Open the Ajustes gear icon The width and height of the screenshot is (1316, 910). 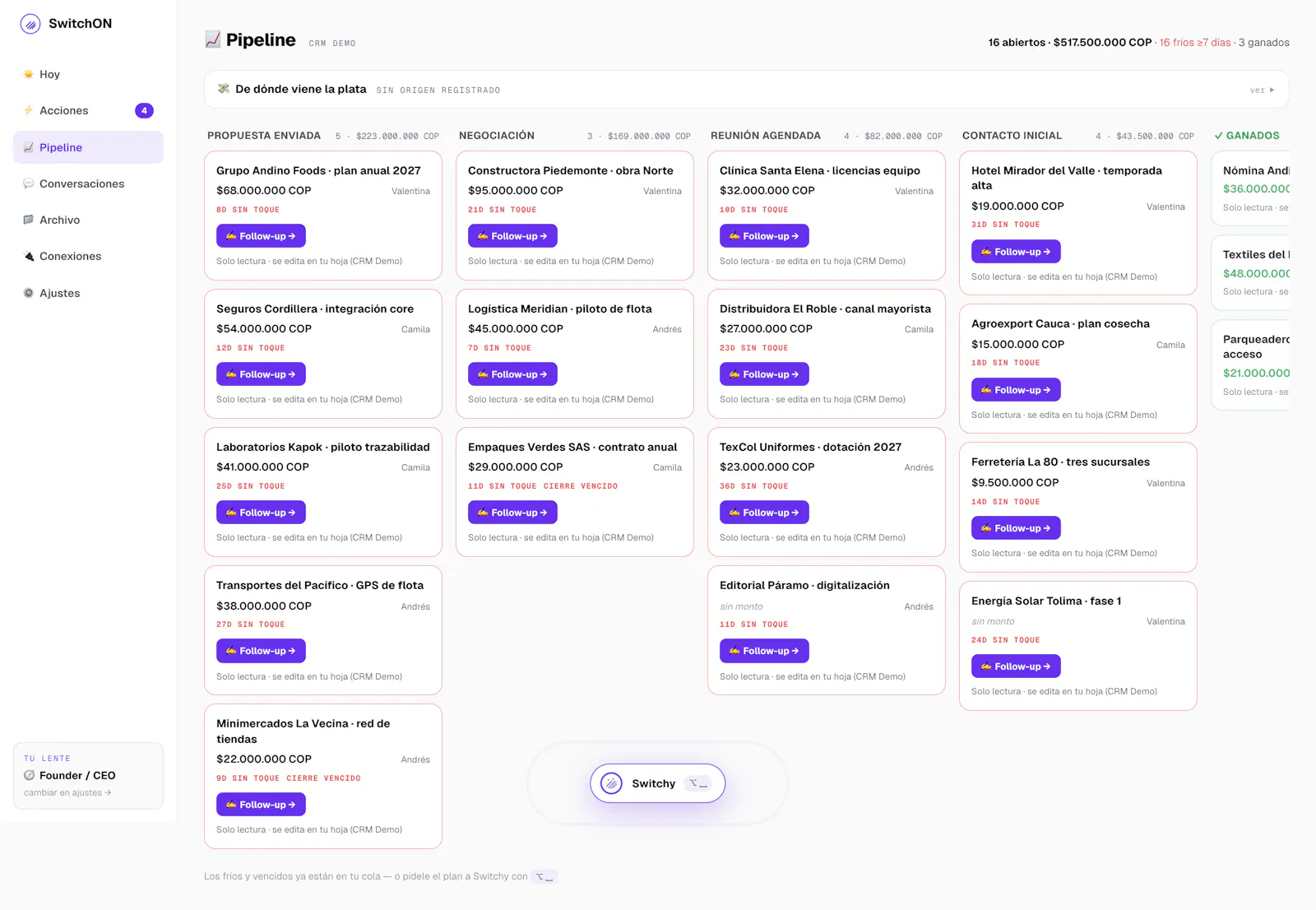click(29, 293)
